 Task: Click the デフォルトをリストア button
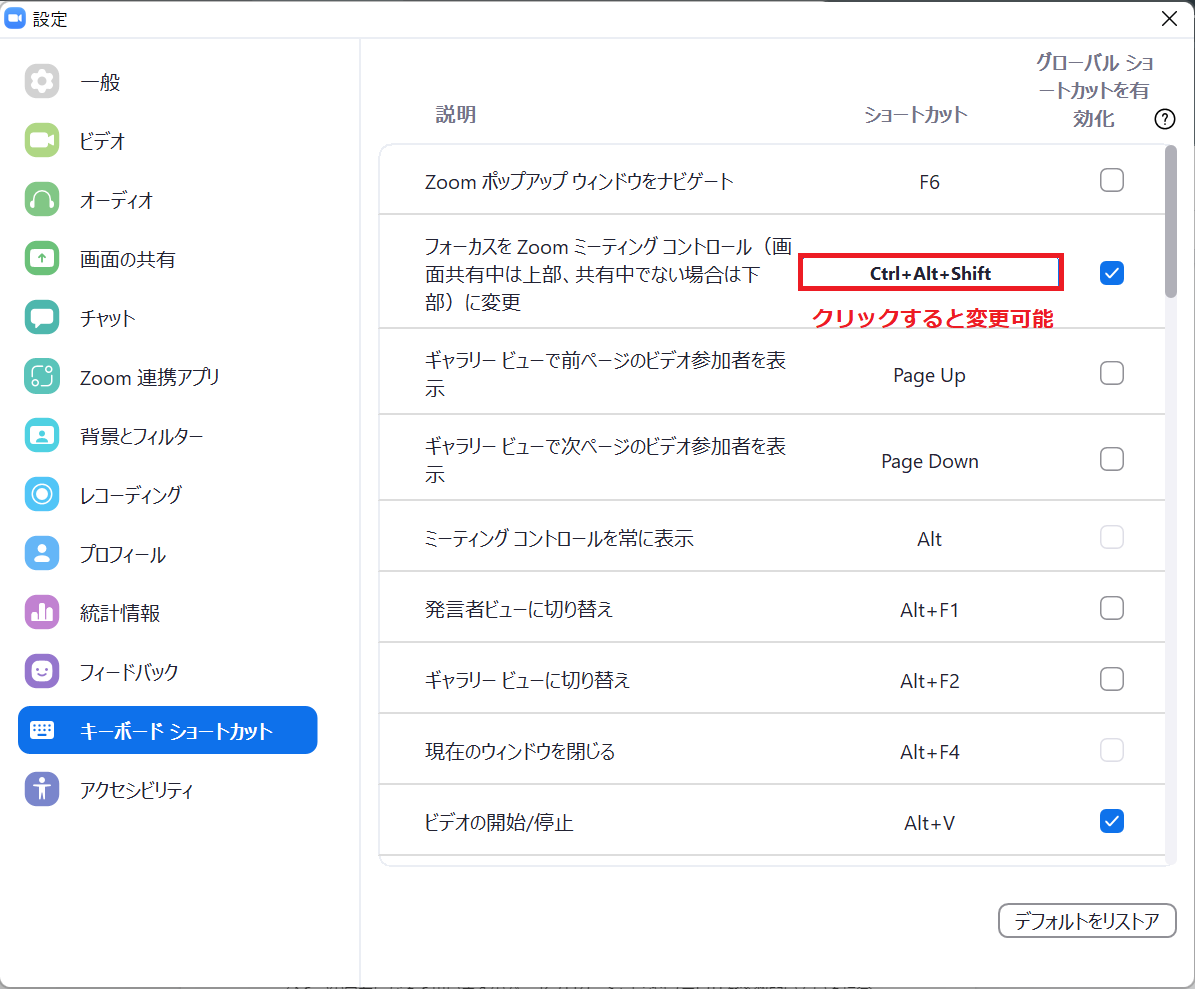coord(1086,921)
